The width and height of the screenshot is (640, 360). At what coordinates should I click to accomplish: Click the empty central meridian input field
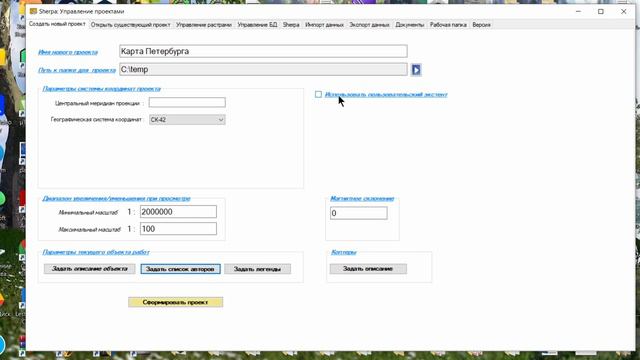click(x=187, y=102)
